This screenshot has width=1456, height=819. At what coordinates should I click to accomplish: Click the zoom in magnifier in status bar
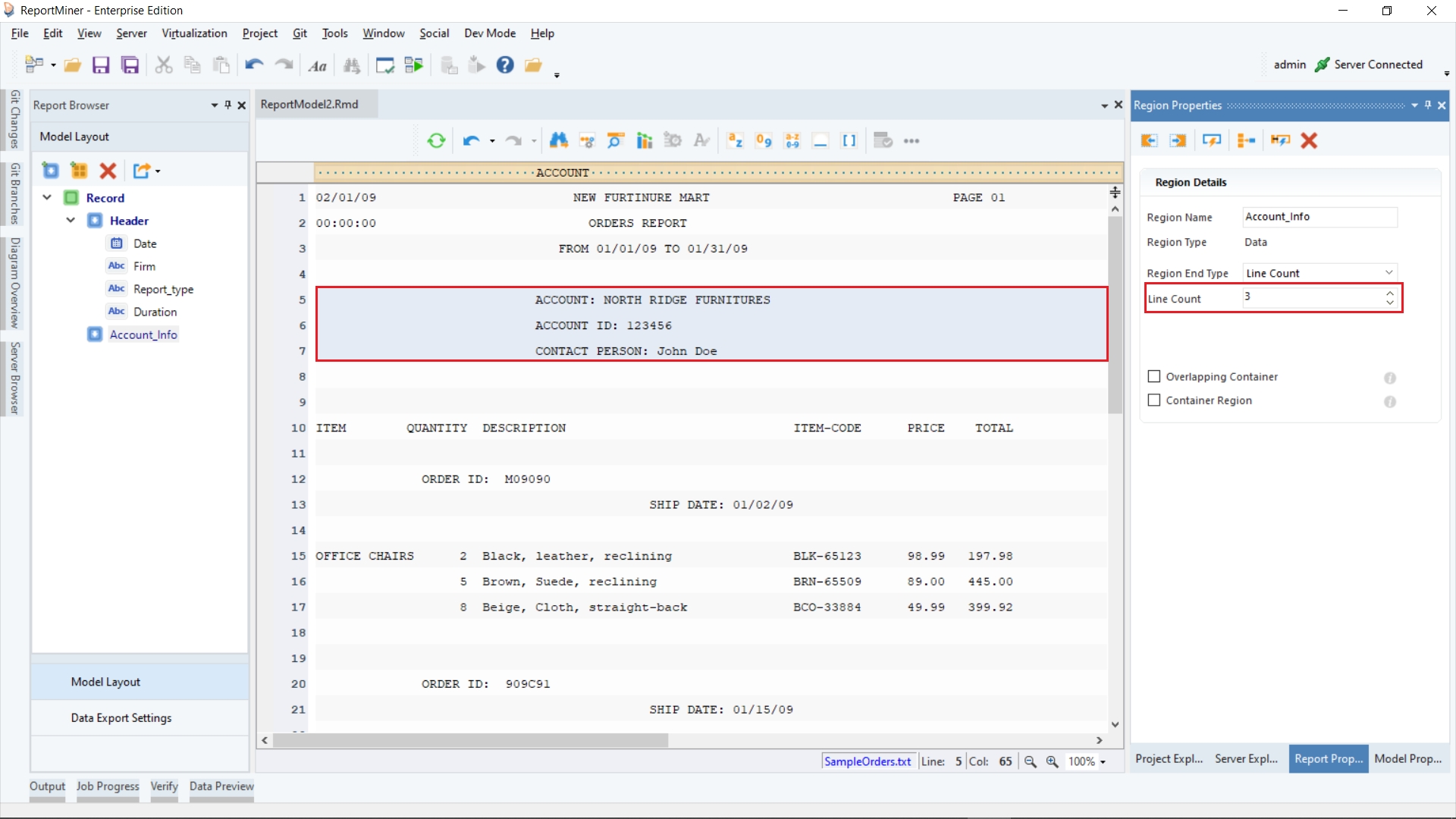point(1052,761)
